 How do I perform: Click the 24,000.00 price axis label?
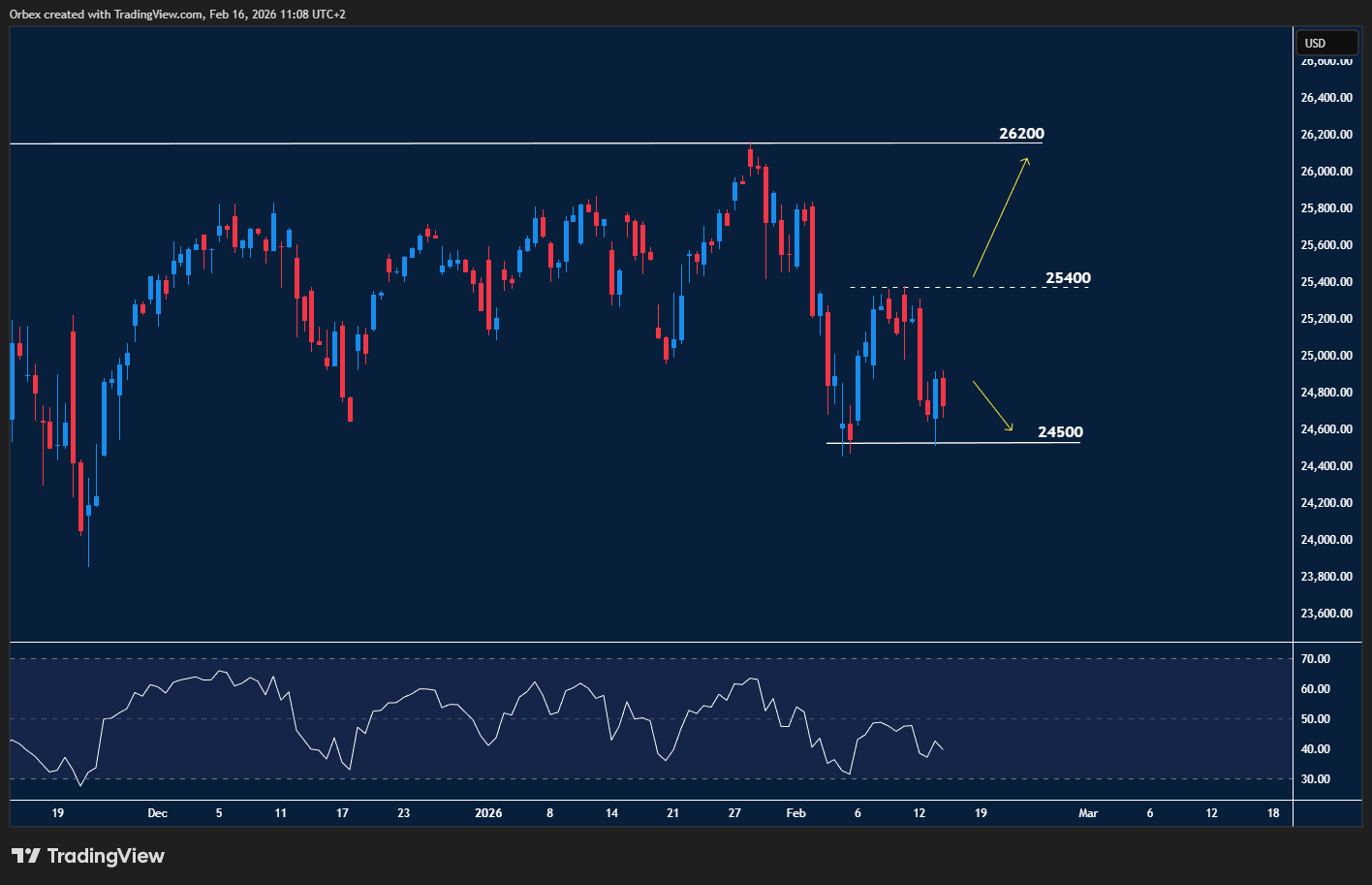(x=1326, y=540)
